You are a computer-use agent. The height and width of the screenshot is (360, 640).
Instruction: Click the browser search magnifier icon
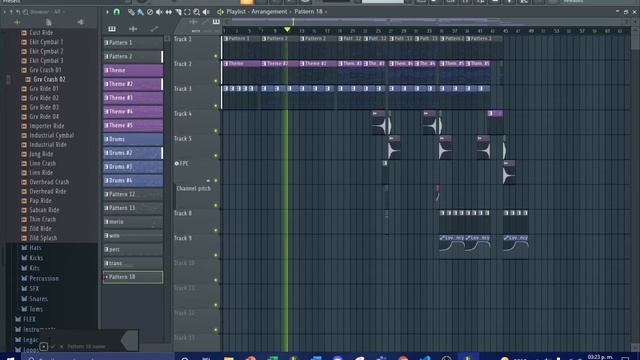25,12
